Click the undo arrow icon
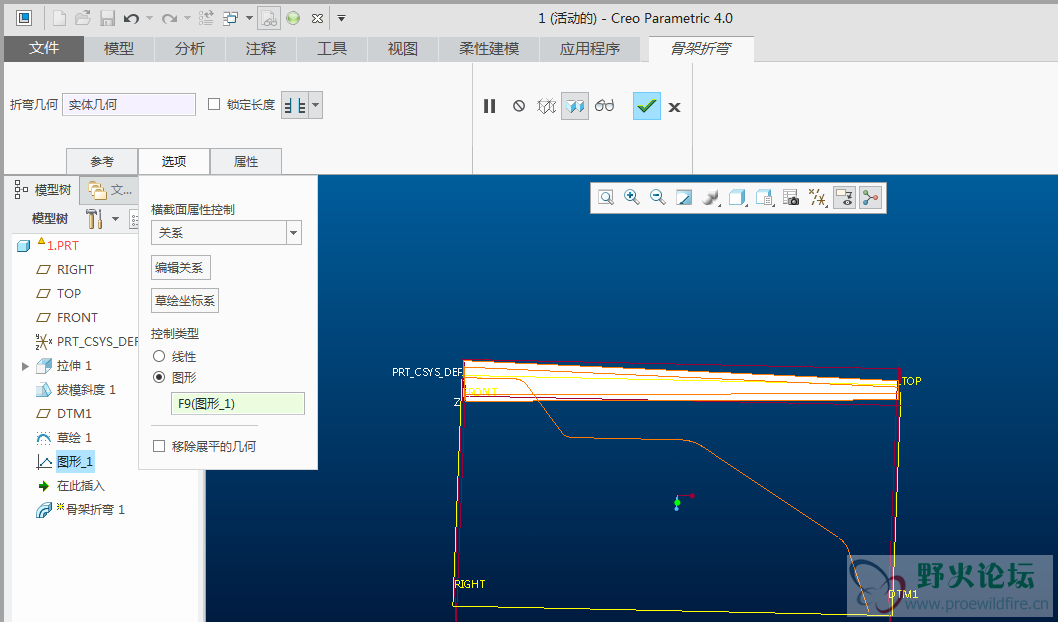 point(131,18)
